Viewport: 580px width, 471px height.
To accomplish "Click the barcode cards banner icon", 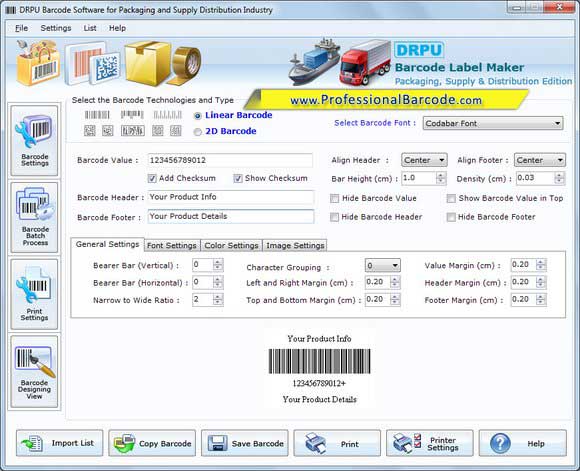I will 93,64.
